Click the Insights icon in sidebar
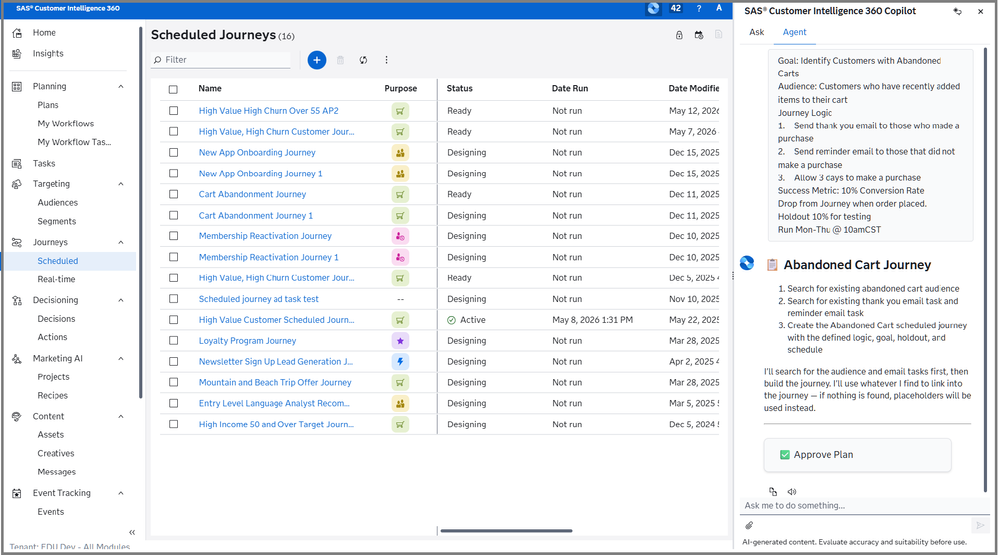Image resolution: width=999 pixels, height=555 pixels. (x=17, y=54)
